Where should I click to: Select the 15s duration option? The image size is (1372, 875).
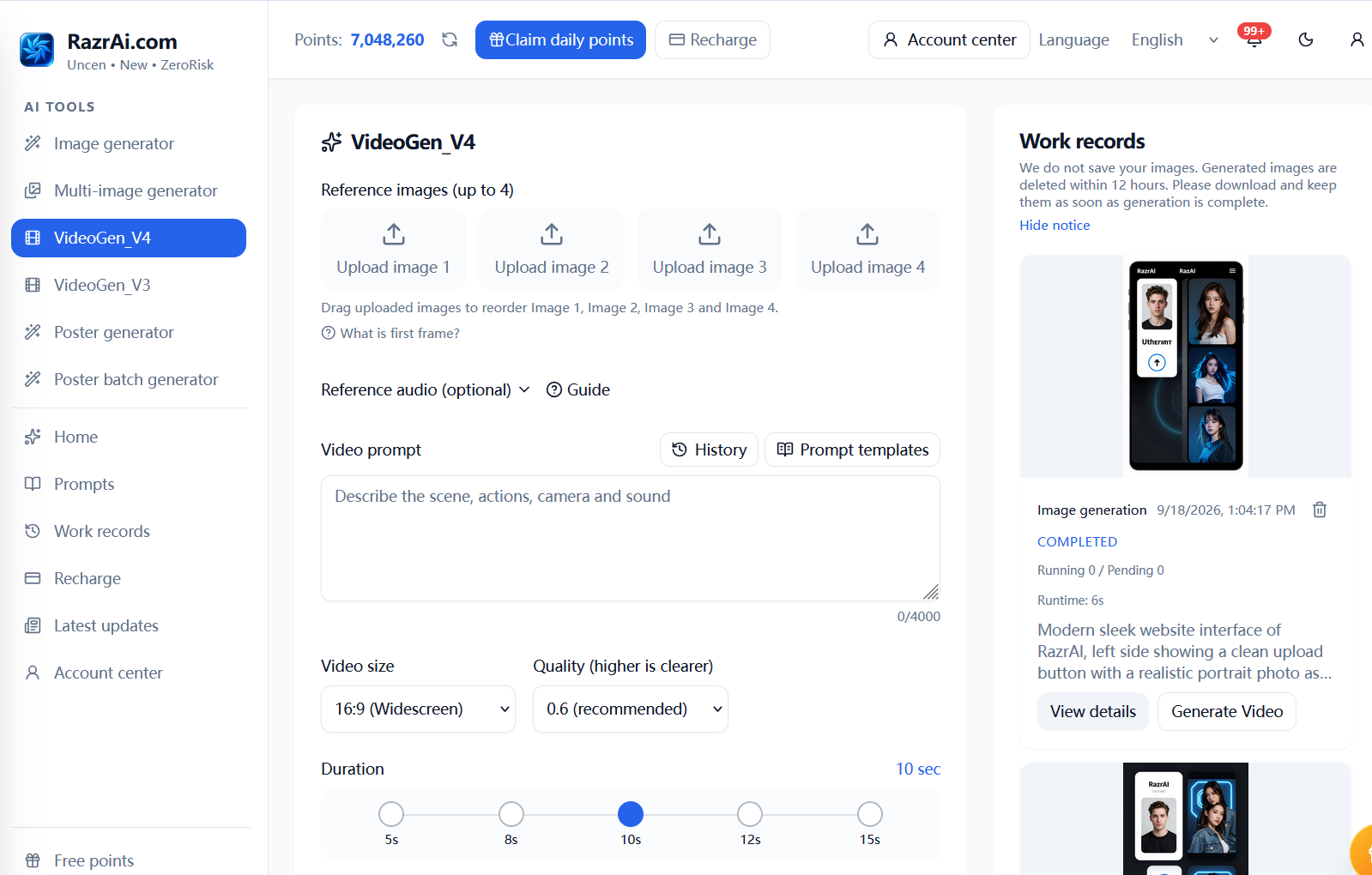pos(870,814)
